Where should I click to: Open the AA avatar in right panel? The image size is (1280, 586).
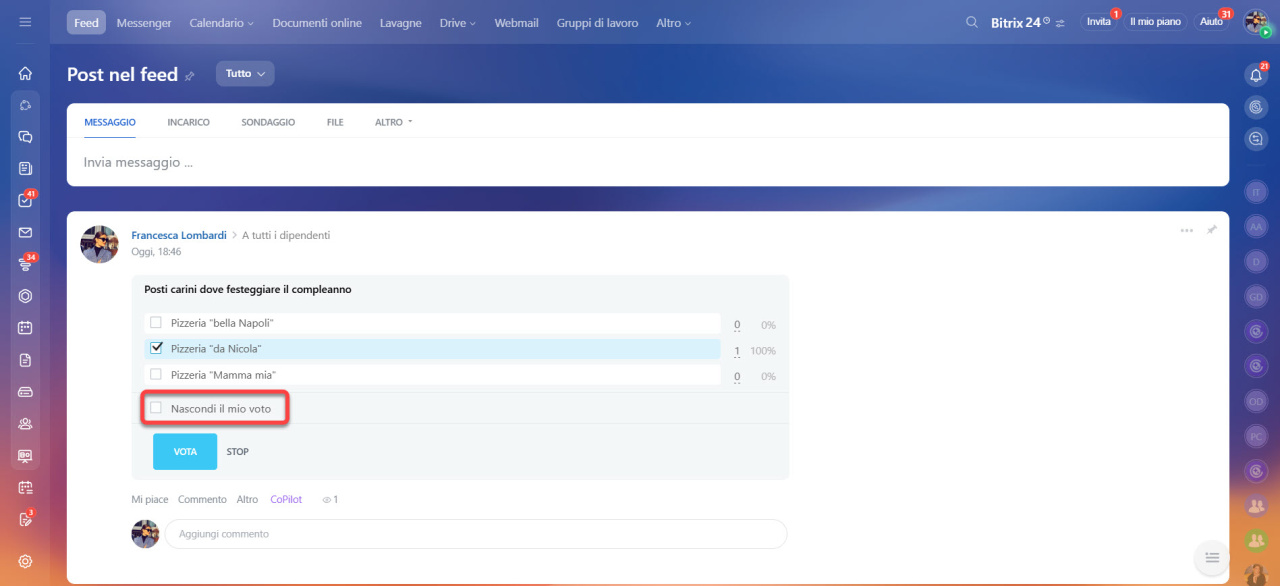(1256, 227)
